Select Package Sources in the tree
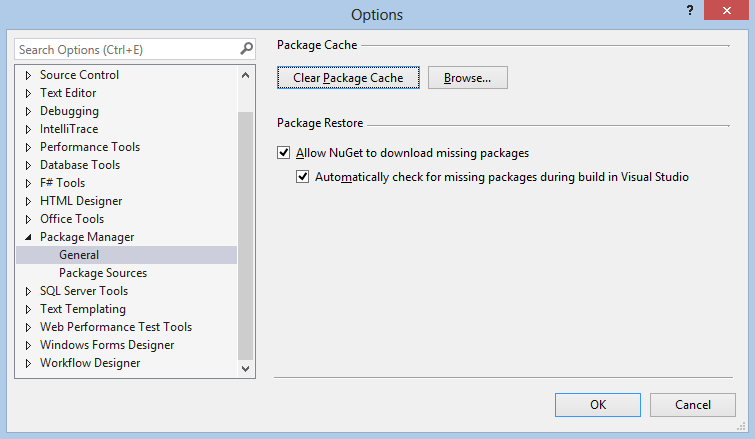 point(102,273)
